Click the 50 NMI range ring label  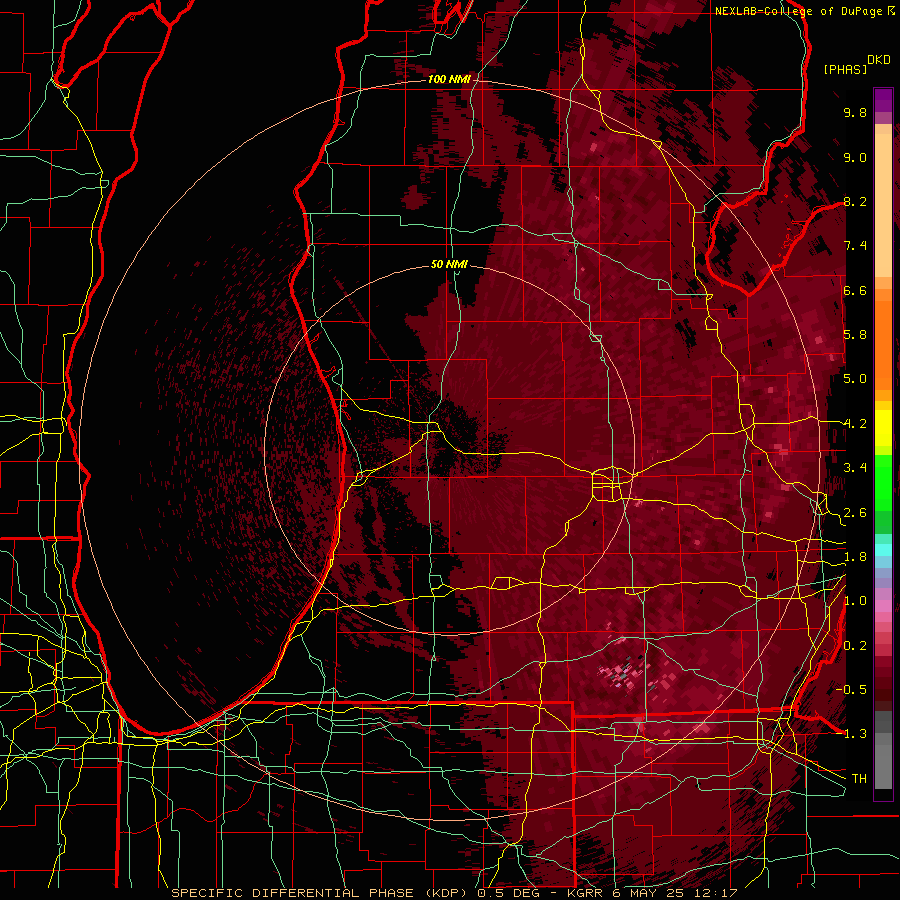(x=449, y=265)
